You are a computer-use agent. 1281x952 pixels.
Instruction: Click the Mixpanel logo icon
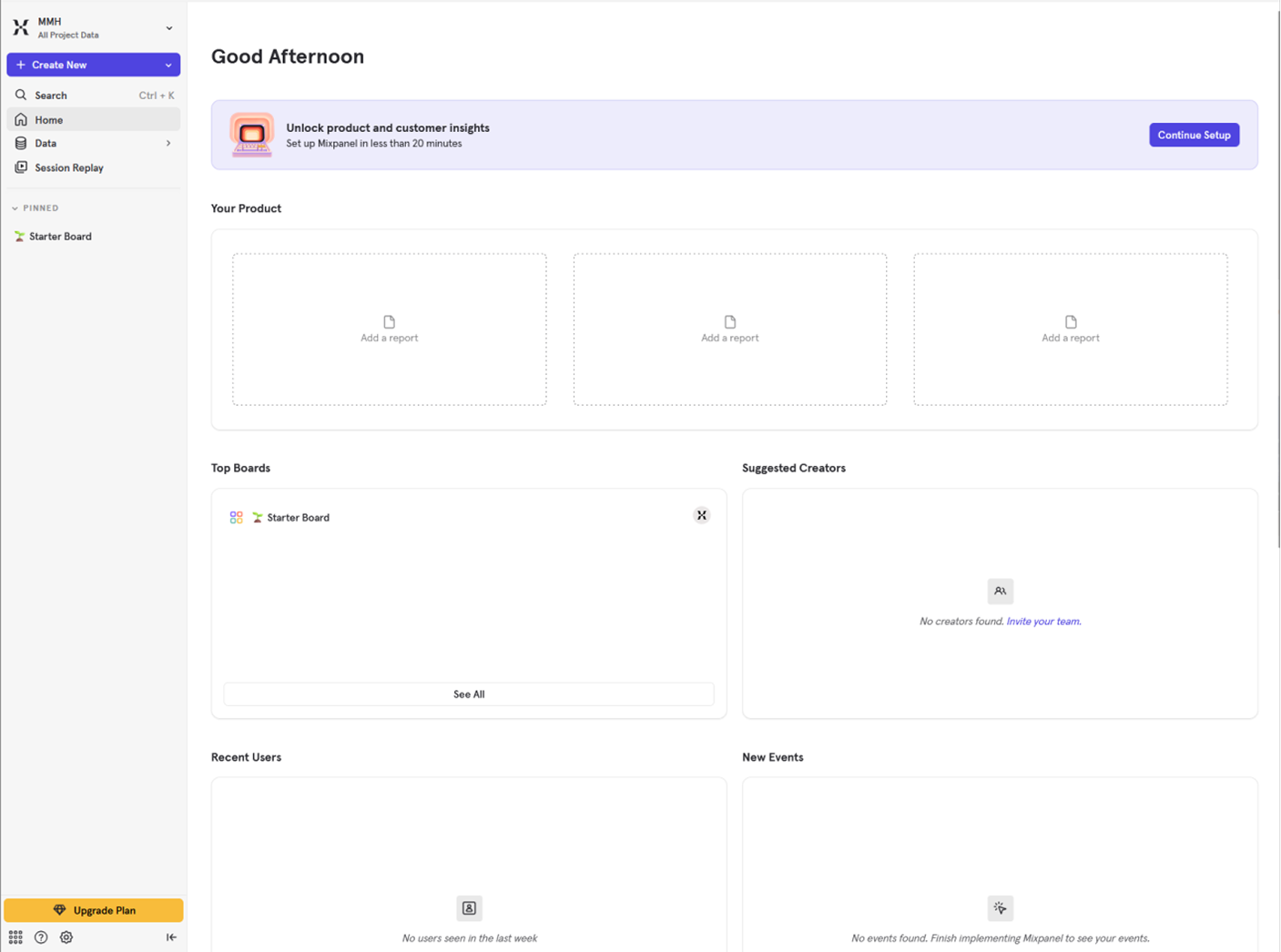21,27
